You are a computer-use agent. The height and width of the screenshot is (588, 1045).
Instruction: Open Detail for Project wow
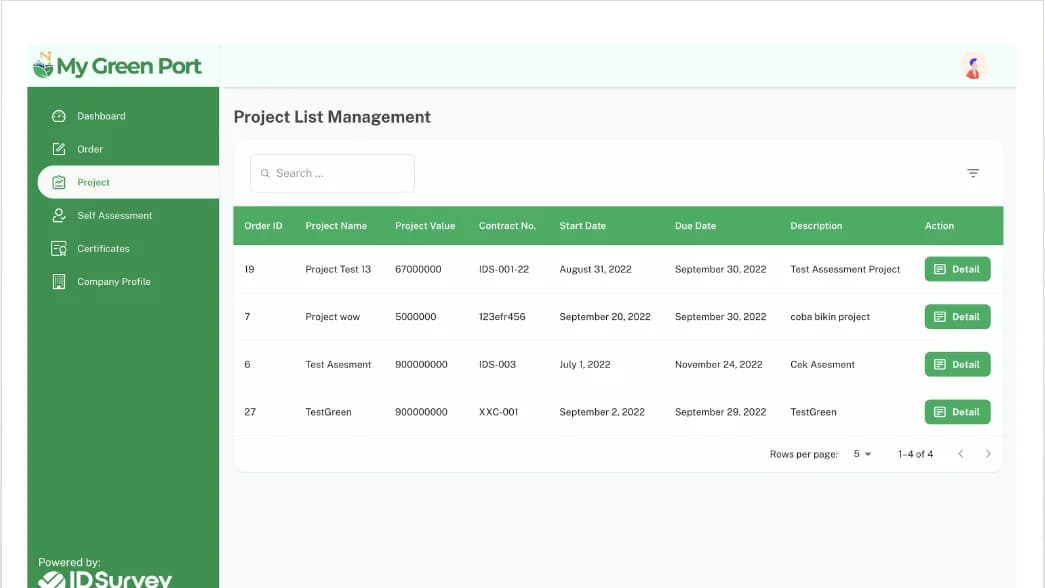pyautogui.click(x=957, y=317)
